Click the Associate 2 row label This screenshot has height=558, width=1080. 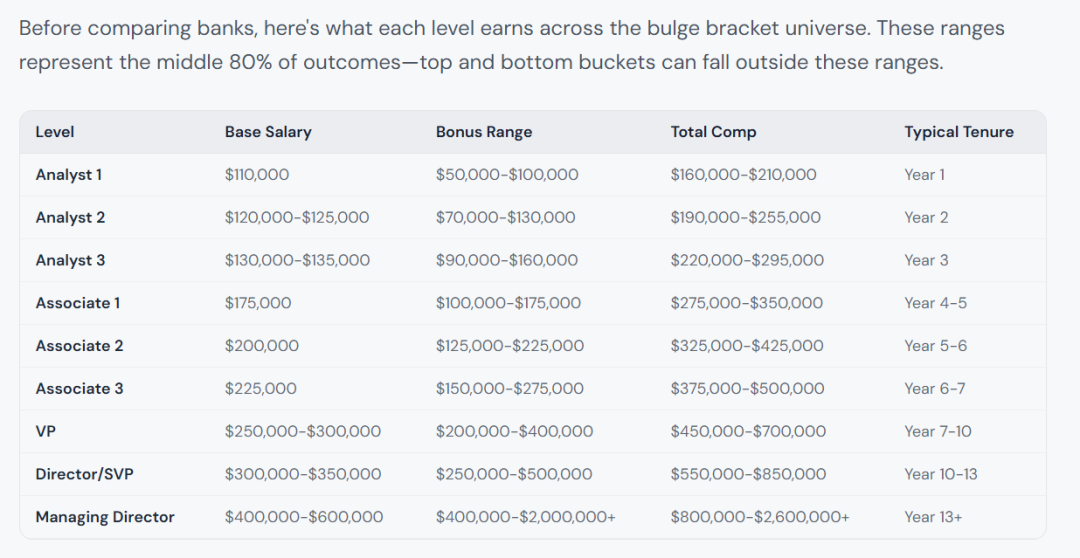(x=79, y=346)
